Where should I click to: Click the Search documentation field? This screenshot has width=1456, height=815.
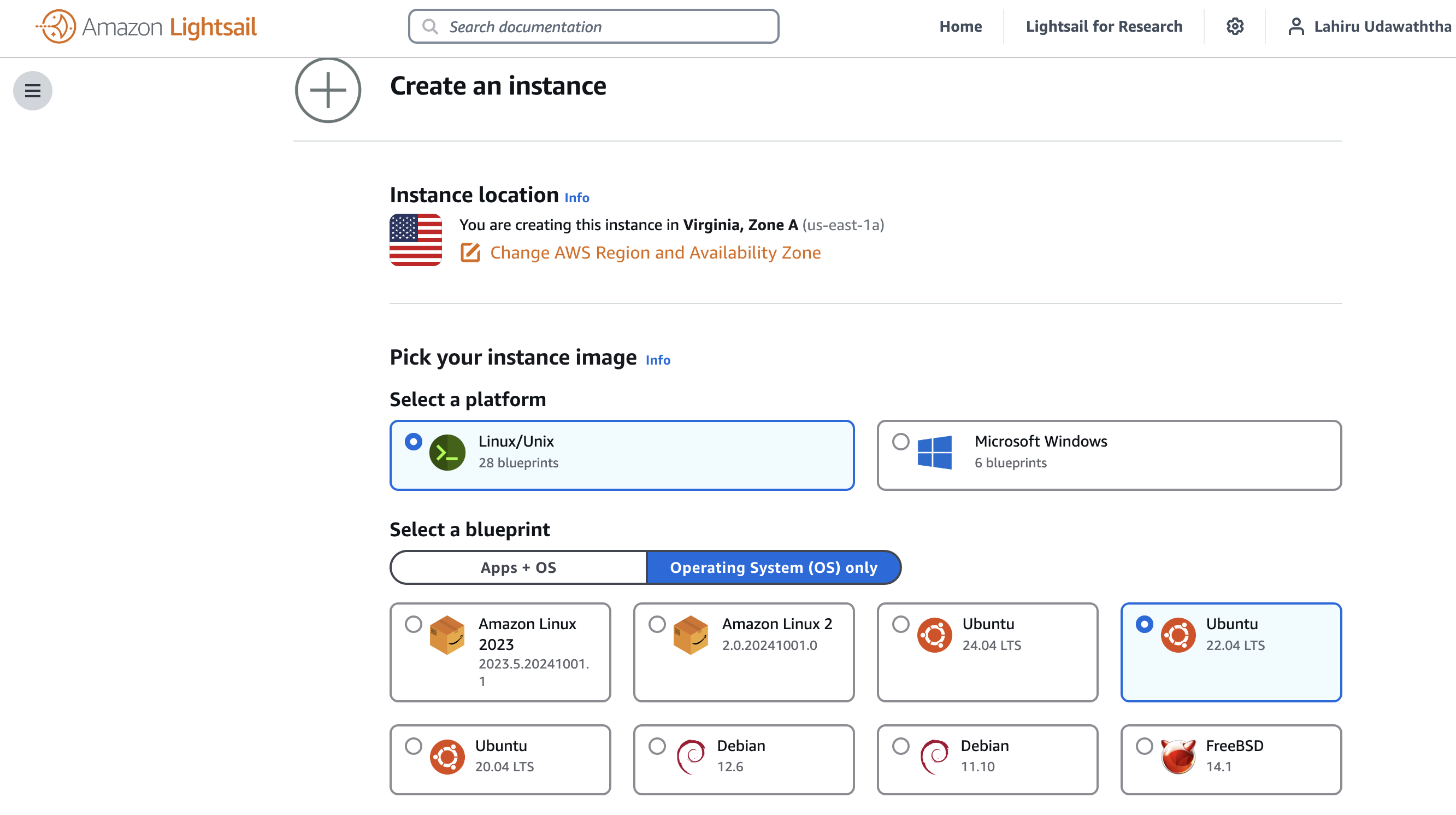coord(592,26)
